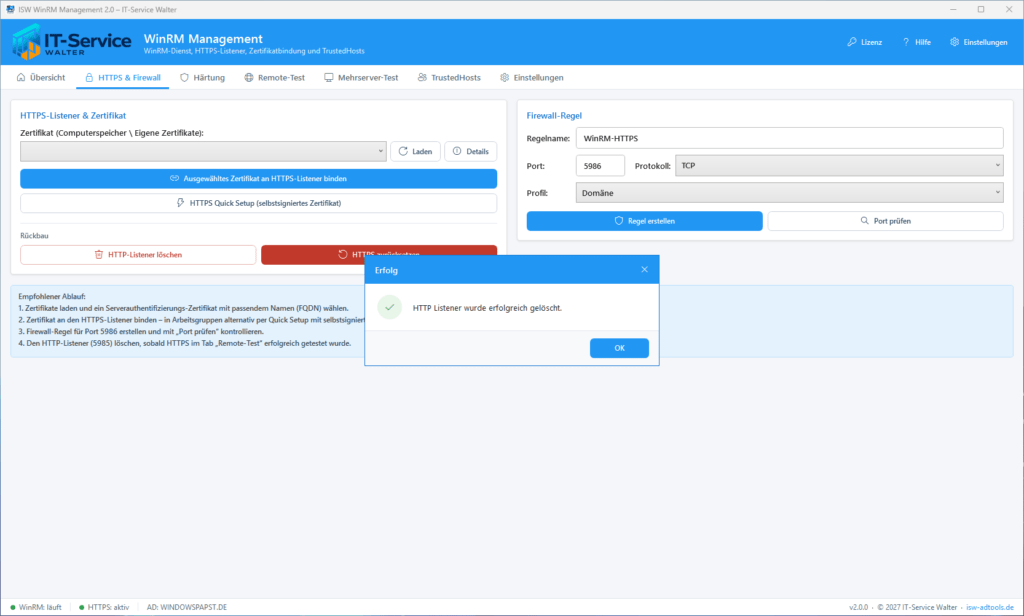Open the Remote-Test tab
The width and height of the screenshot is (1024, 616).
(x=275, y=78)
